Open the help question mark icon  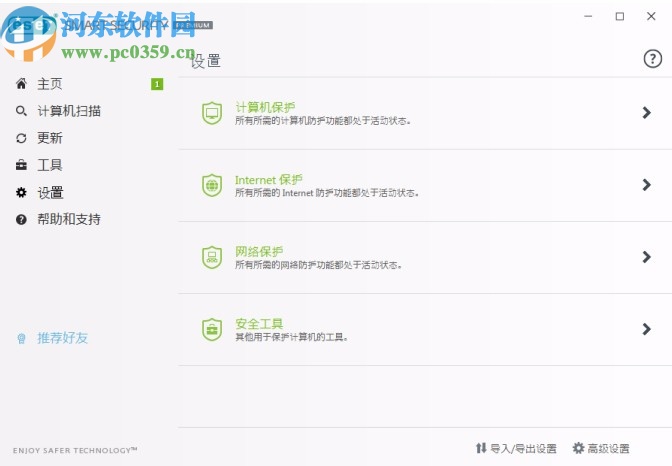click(x=652, y=58)
